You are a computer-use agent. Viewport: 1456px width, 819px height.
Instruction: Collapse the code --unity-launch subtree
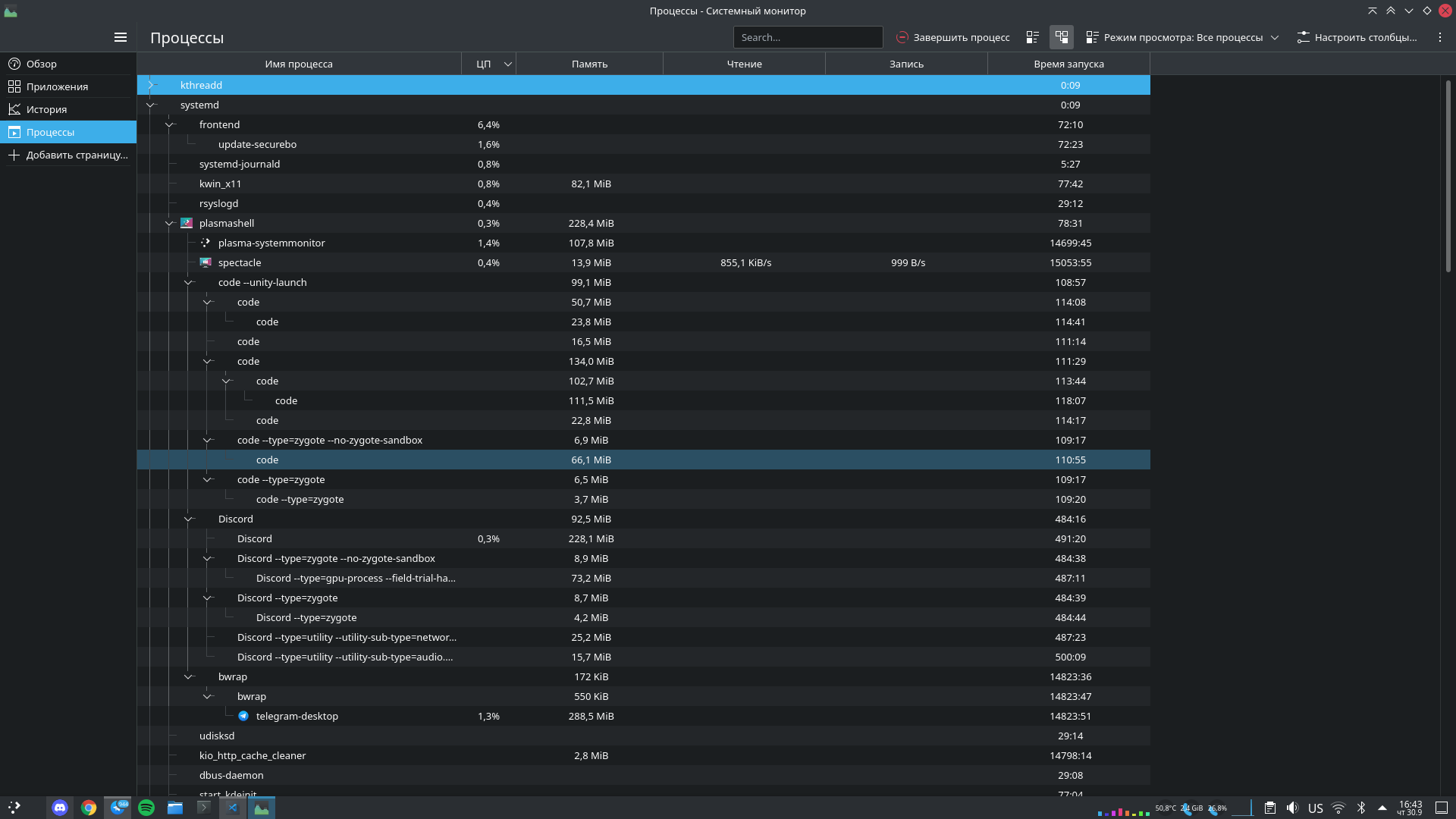point(188,282)
